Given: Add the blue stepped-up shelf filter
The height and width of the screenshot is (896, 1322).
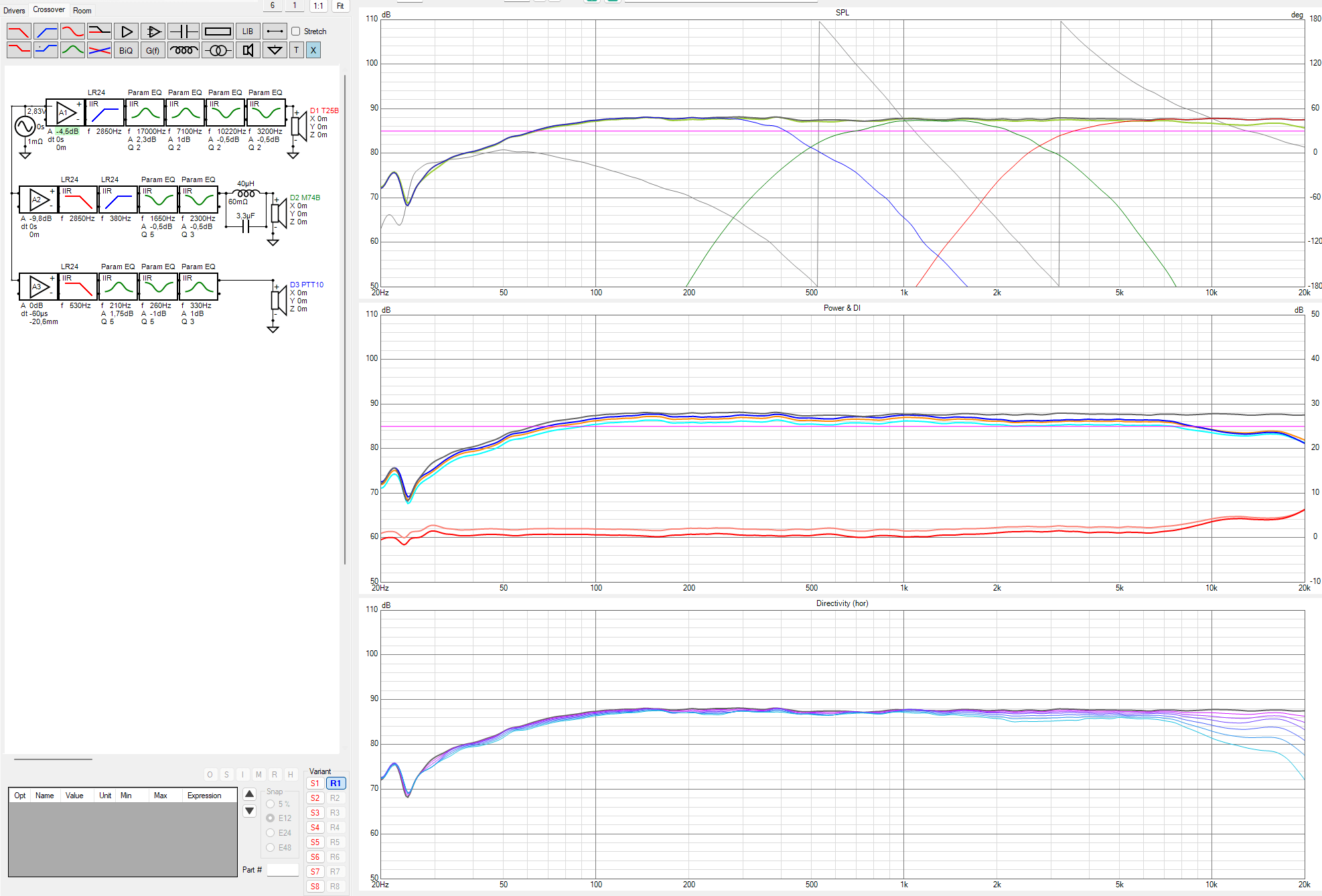Looking at the screenshot, I should (46, 50).
